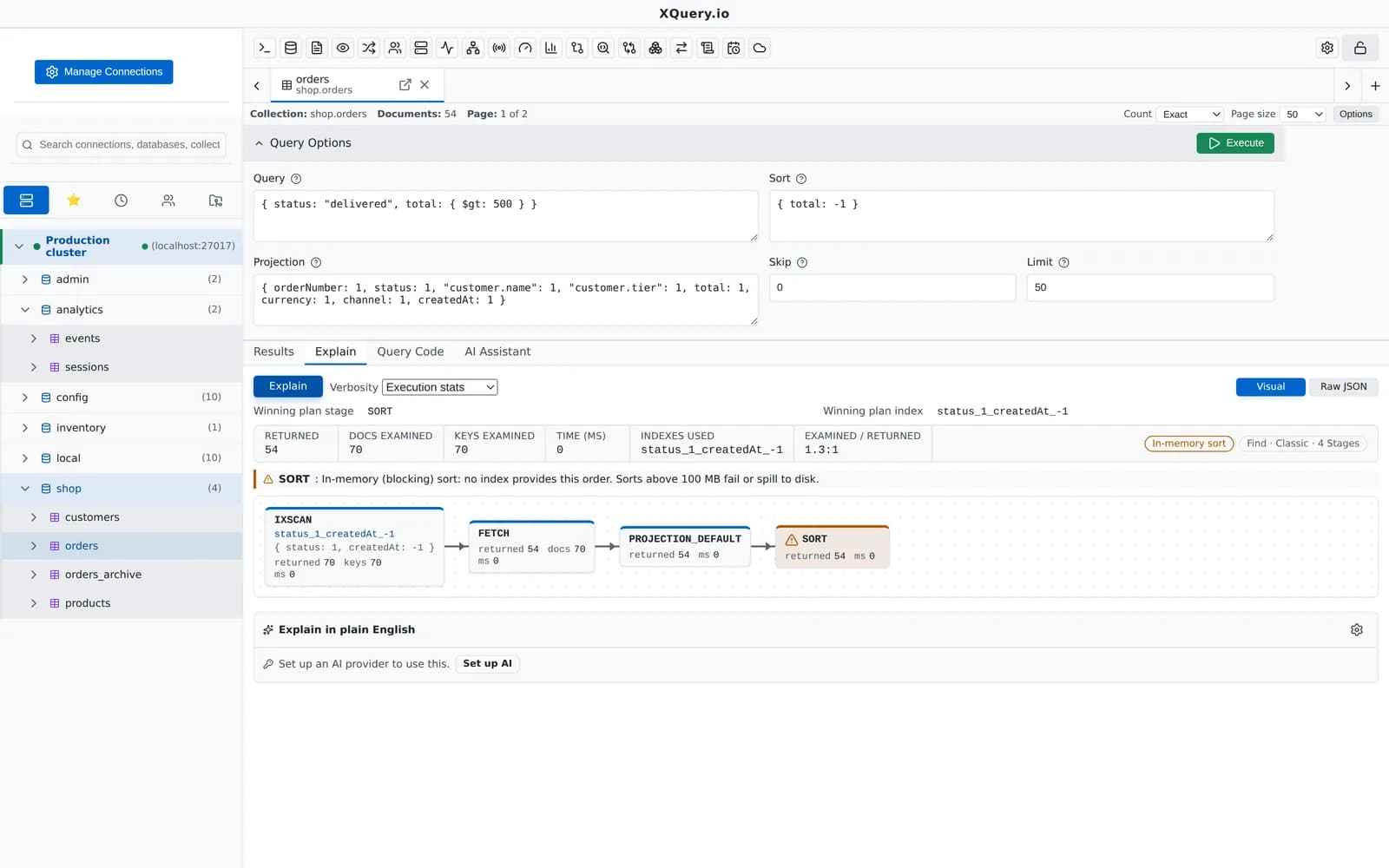Screen dimensions: 1389x868
Task: Click the gauge speedometer toolbar icon
Action: (525, 48)
